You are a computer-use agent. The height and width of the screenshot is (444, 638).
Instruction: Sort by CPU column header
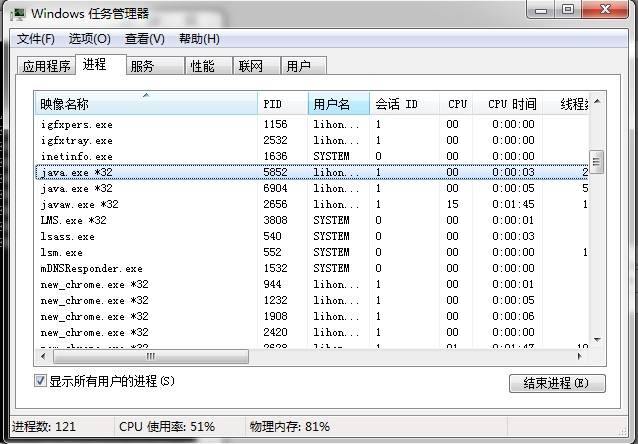pos(456,104)
